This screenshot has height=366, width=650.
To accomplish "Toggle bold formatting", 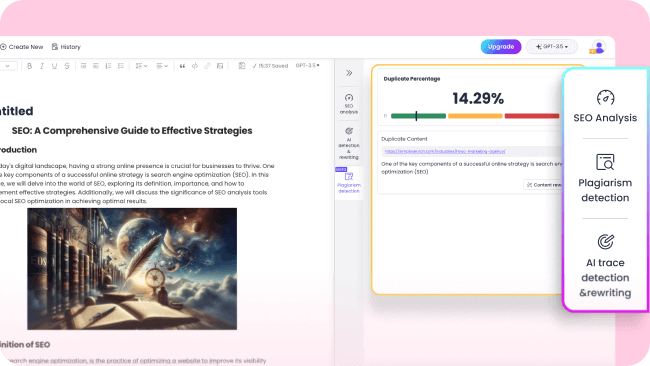I will pos(29,66).
